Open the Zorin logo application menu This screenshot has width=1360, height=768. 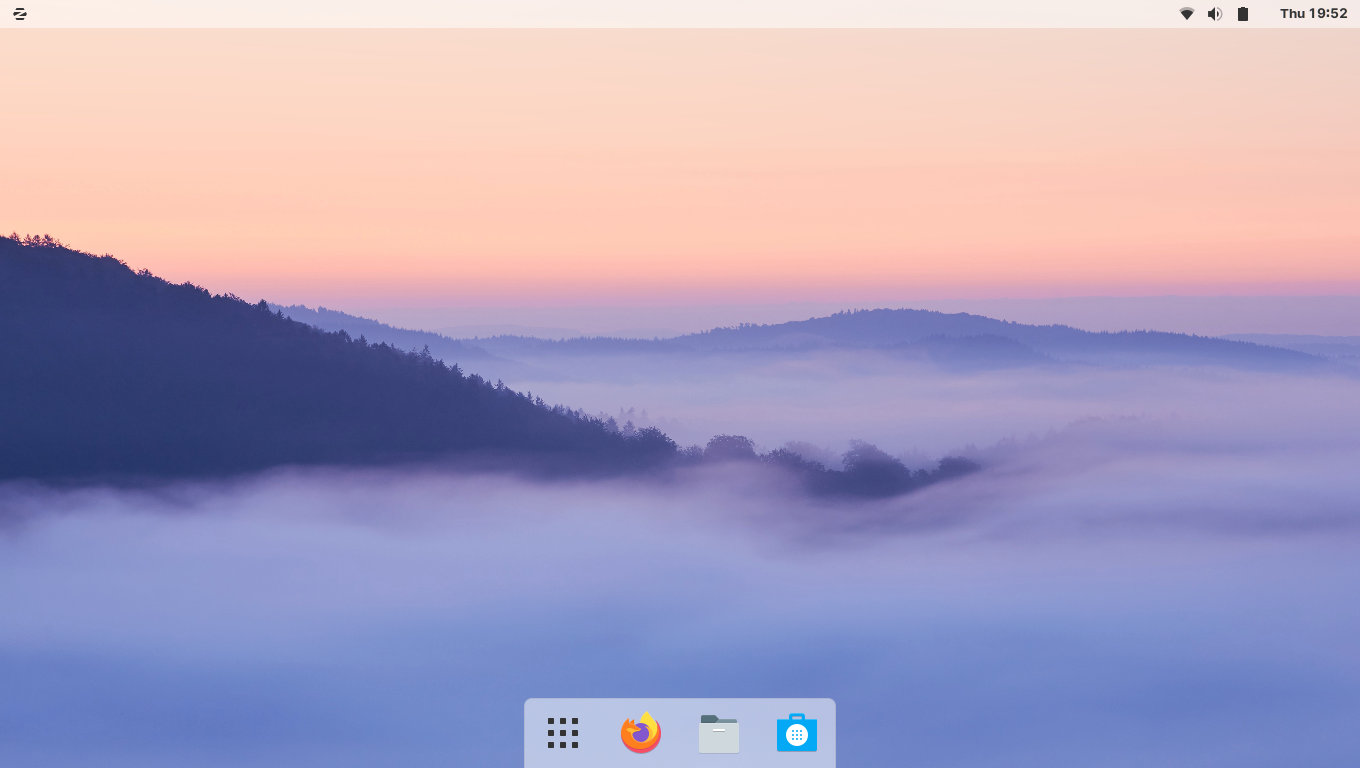click(x=19, y=14)
